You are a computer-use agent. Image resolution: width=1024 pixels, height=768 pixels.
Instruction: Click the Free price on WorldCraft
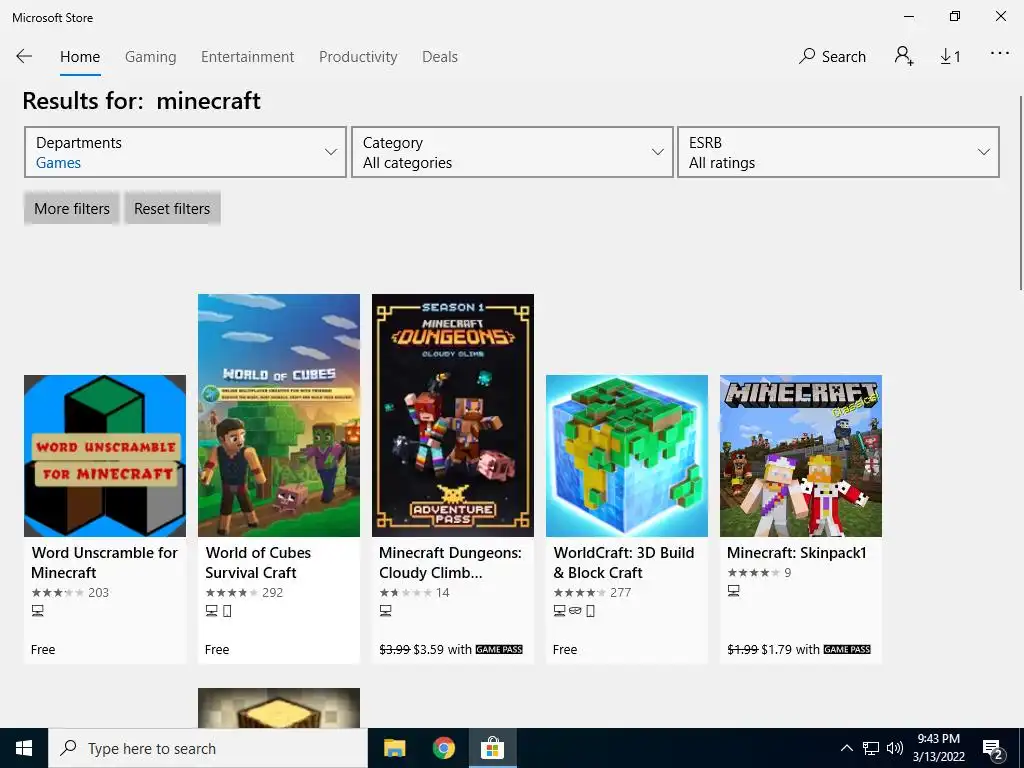click(x=565, y=649)
